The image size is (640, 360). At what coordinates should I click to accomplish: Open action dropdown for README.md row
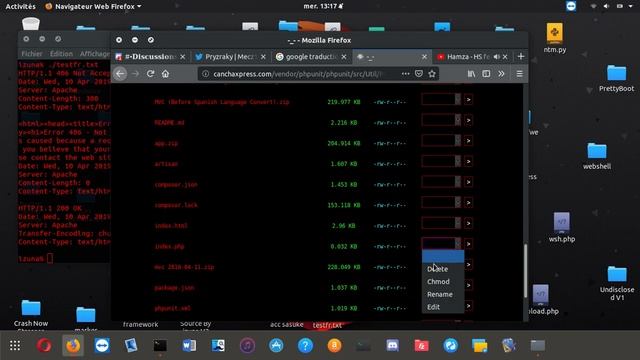pyautogui.click(x=441, y=120)
